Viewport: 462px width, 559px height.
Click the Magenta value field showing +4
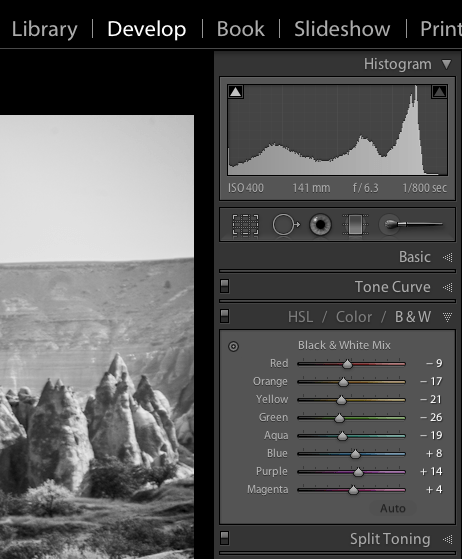click(x=434, y=489)
